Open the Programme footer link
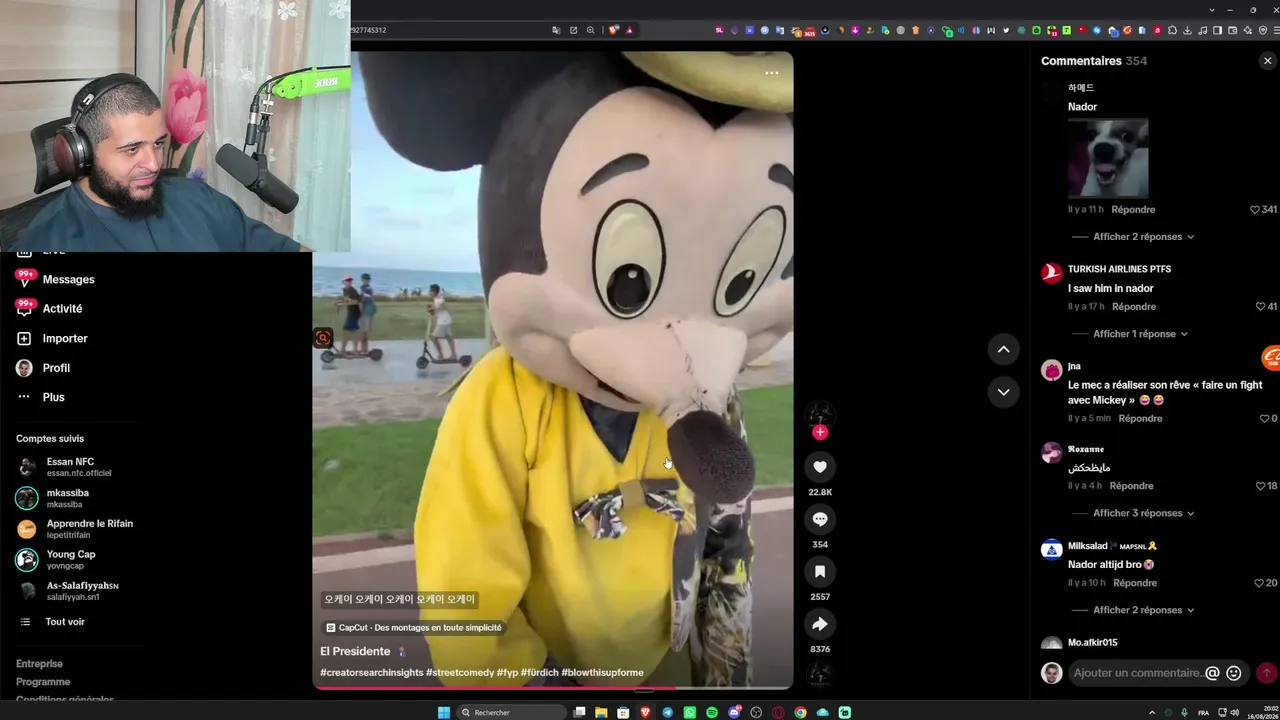 tap(43, 682)
